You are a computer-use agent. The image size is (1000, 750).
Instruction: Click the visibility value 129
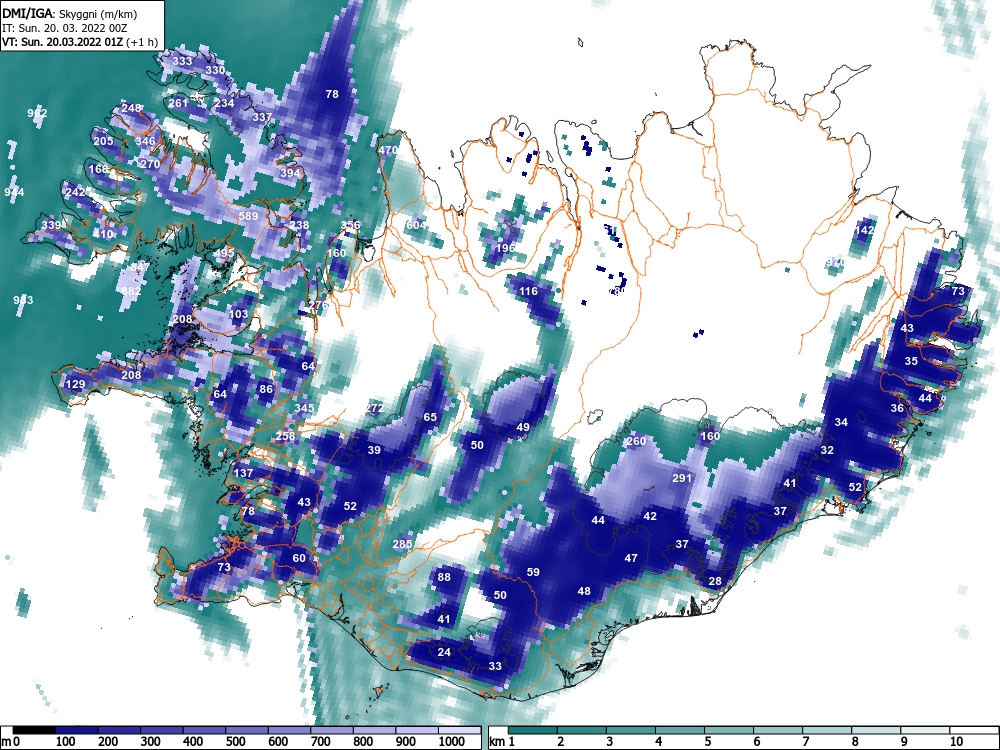point(75,384)
